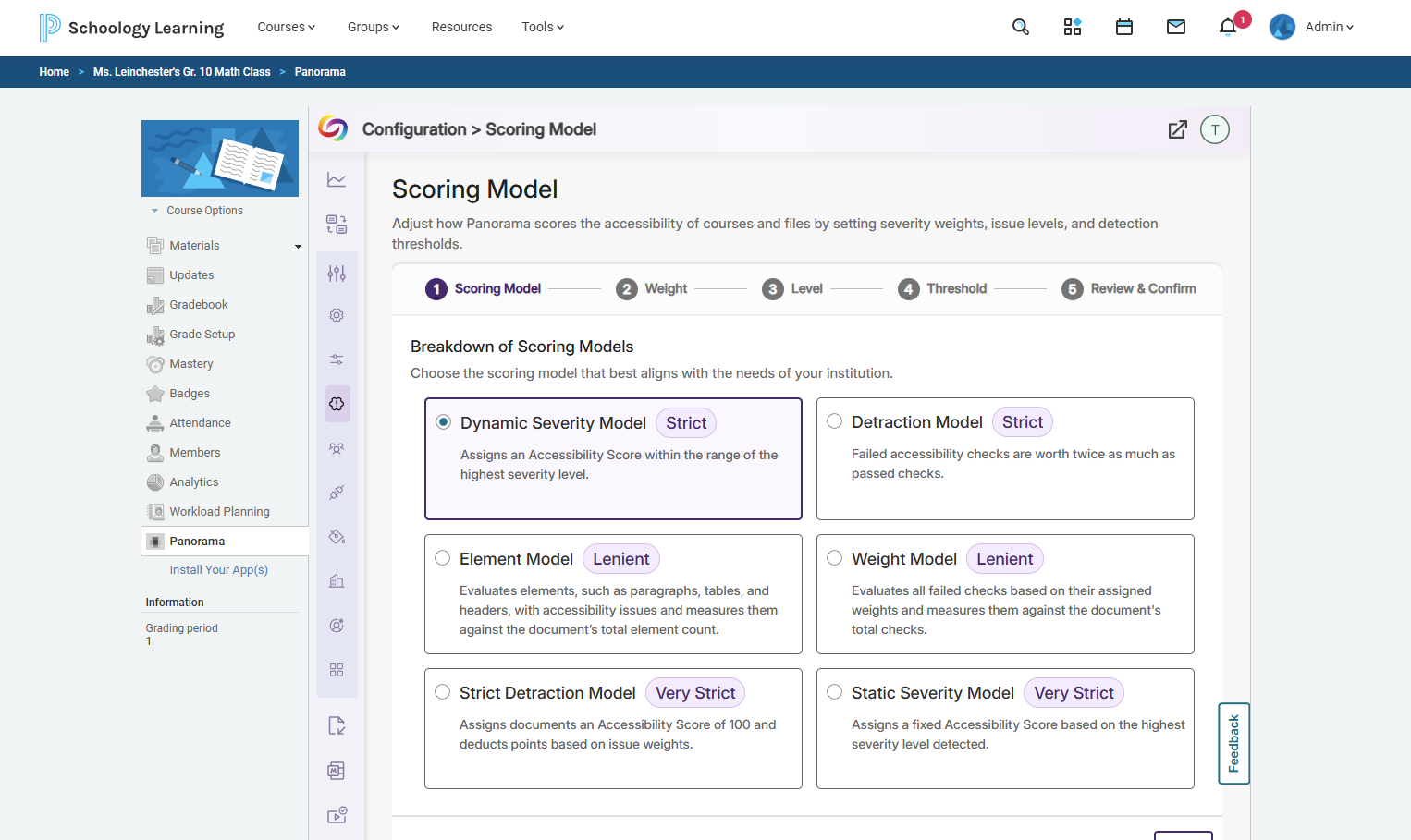Click the Very Strict tag on Static Severity Model
This screenshot has width=1411, height=840.
pos(1074,693)
